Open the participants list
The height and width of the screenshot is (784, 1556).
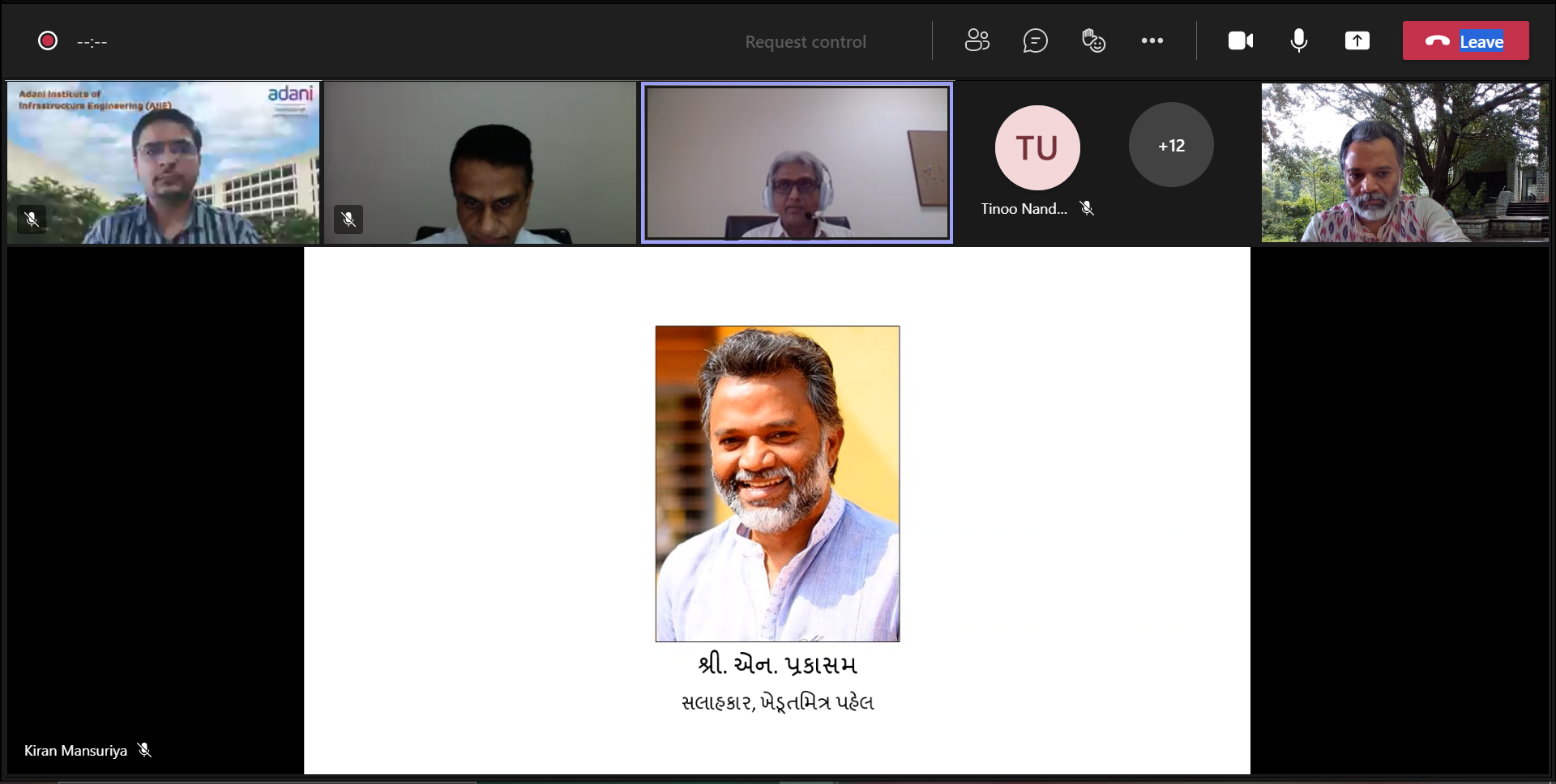pyautogui.click(x=977, y=40)
